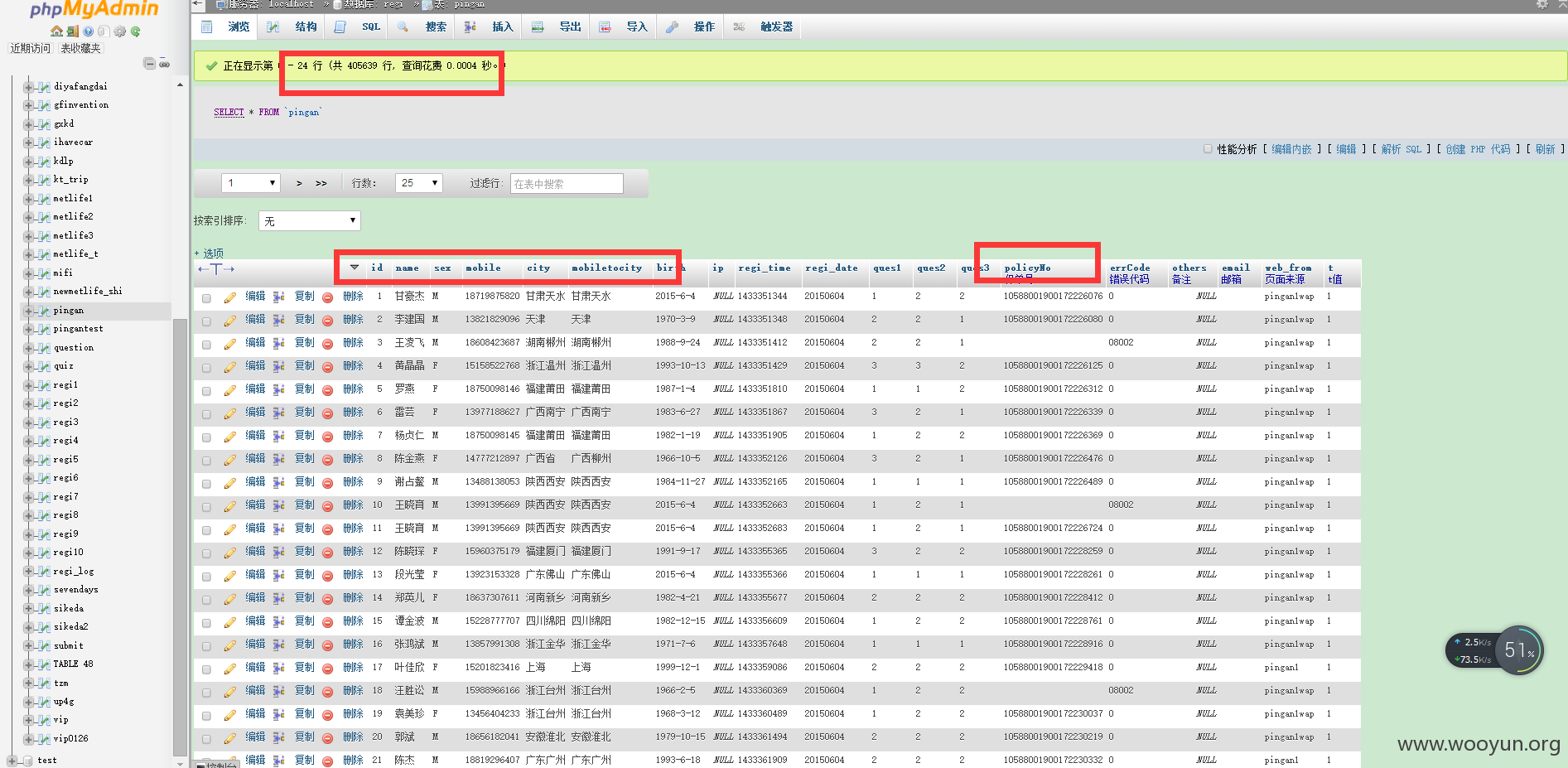Viewport: 1568px width, 768px height.
Task: Click red delete icon for row 谭金波
Action: tap(328, 621)
